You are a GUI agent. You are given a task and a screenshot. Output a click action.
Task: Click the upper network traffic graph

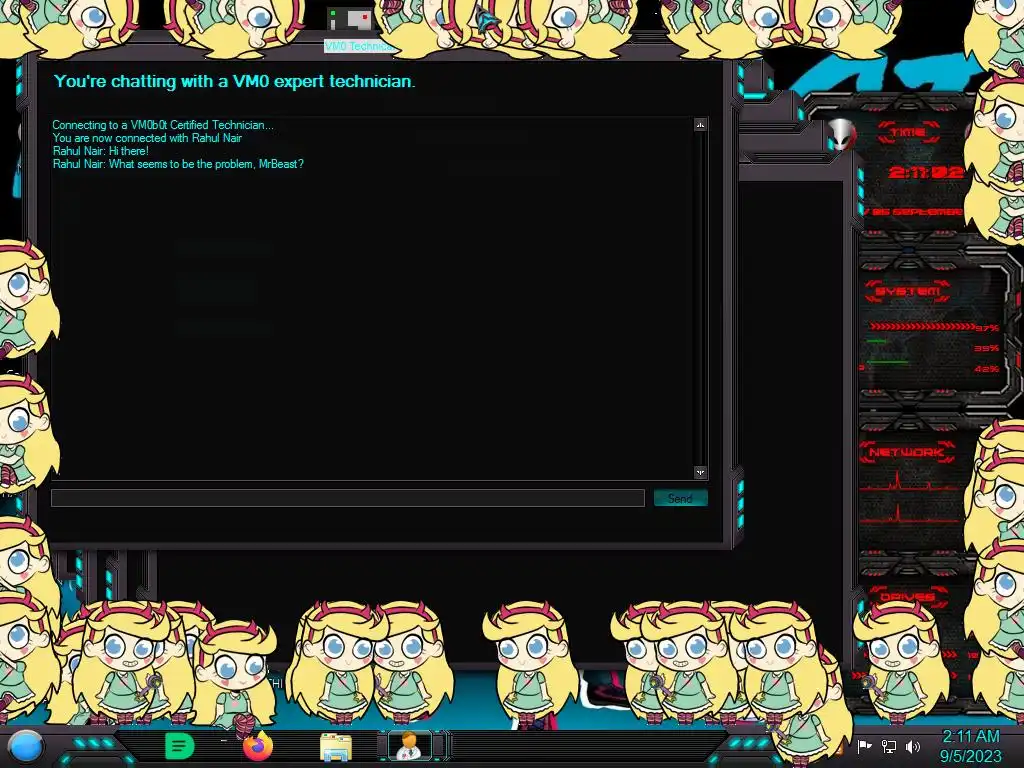pos(908,481)
